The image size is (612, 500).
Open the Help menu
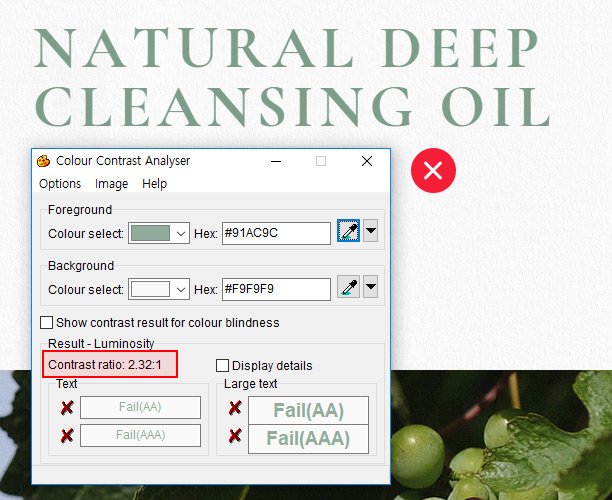[x=154, y=184]
